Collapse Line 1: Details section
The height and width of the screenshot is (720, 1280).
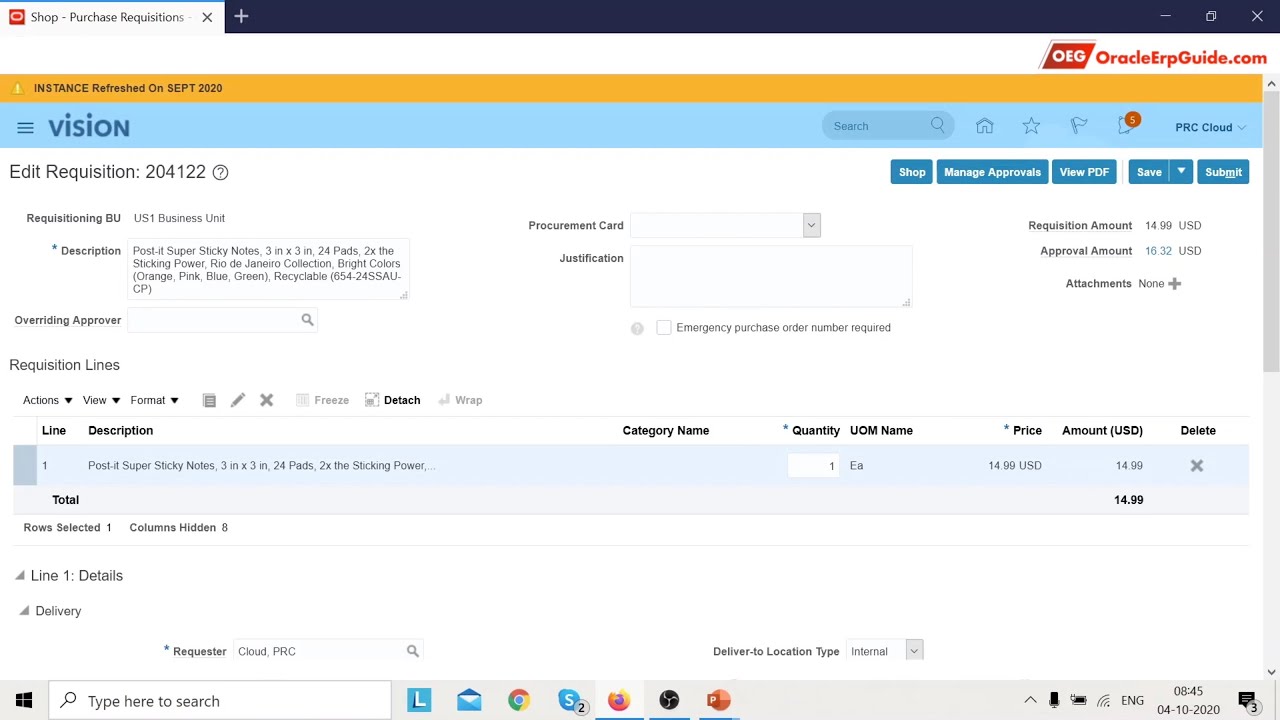tap(19, 575)
